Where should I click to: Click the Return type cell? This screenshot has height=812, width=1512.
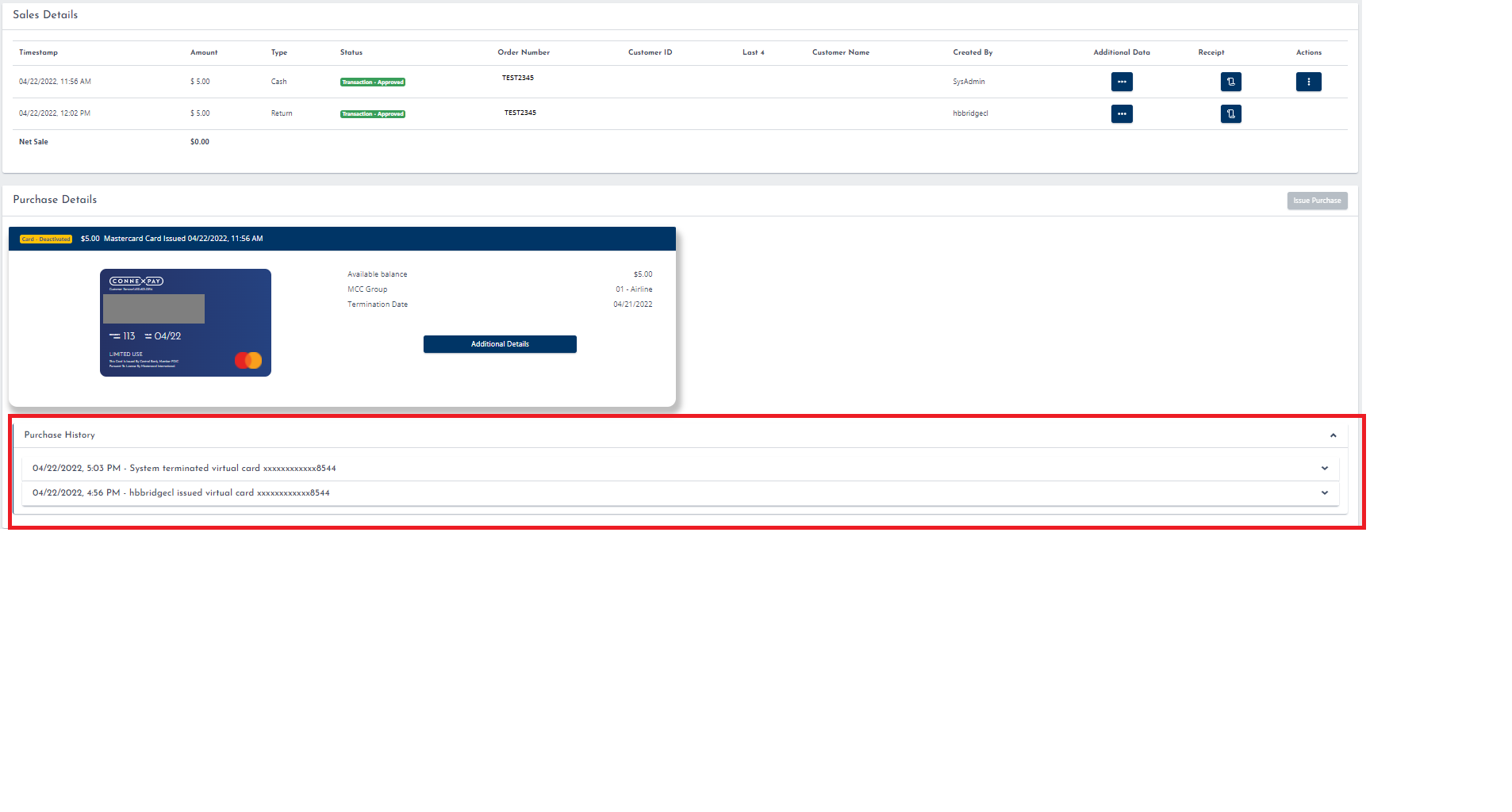pos(282,113)
